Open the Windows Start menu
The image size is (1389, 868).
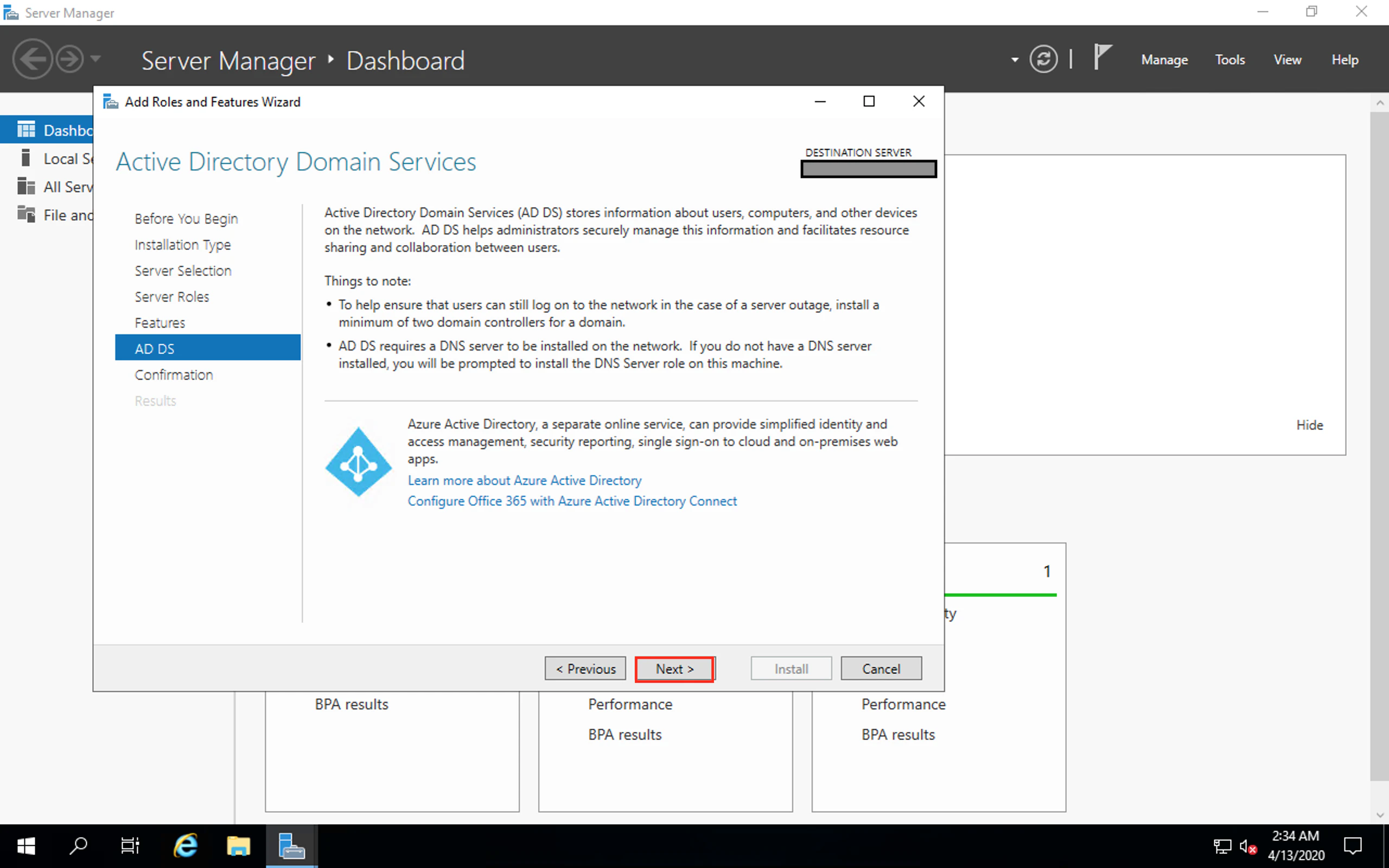pos(26,846)
